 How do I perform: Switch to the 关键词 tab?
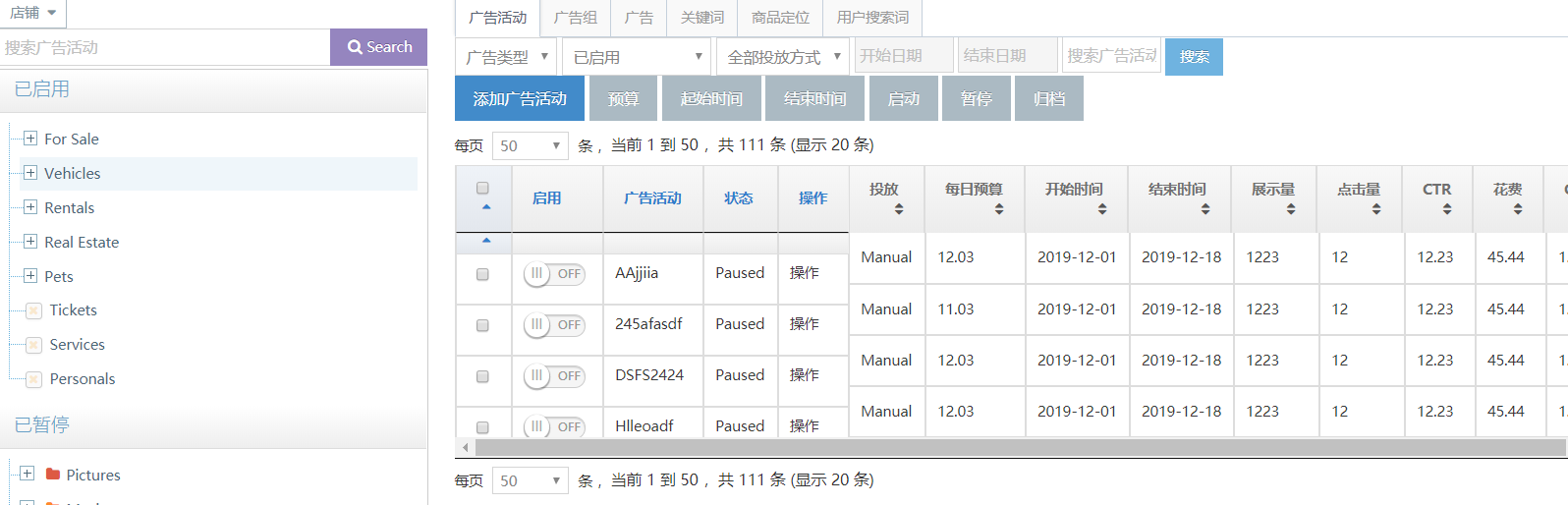[702, 18]
